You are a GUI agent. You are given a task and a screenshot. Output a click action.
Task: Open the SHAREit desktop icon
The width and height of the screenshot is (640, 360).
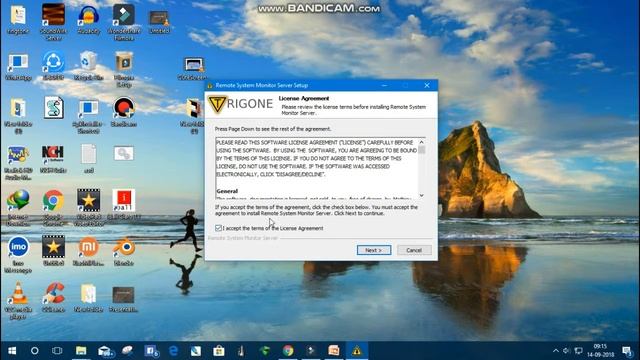coord(53,65)
